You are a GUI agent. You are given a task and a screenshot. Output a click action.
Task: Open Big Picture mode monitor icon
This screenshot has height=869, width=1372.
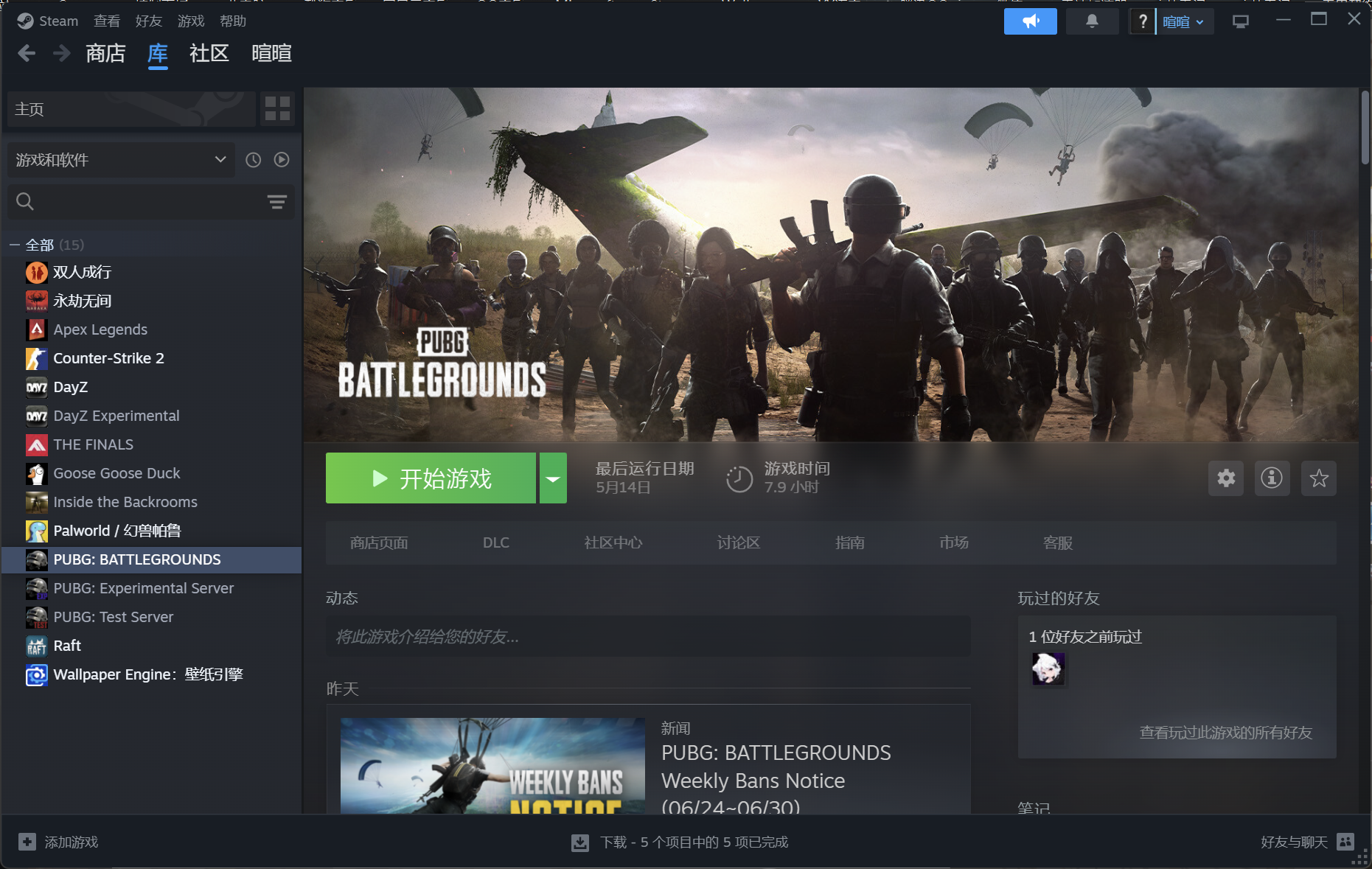(x=1240, y=21)
